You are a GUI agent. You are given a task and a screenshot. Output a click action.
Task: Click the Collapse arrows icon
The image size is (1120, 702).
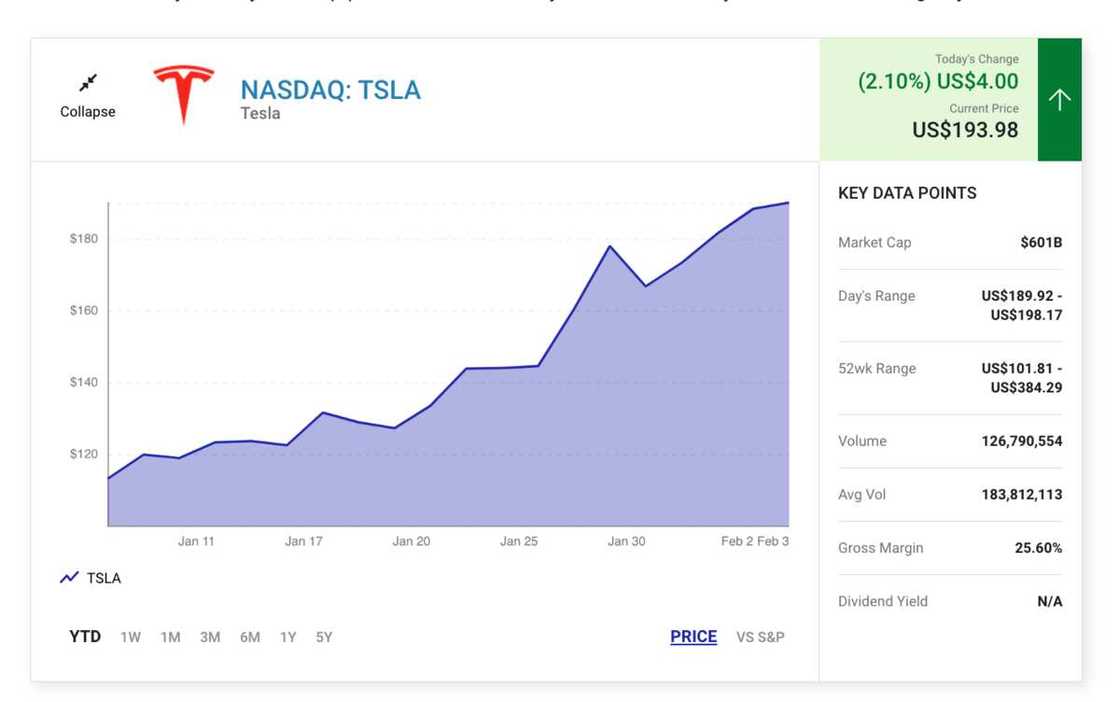coord(88,82)
